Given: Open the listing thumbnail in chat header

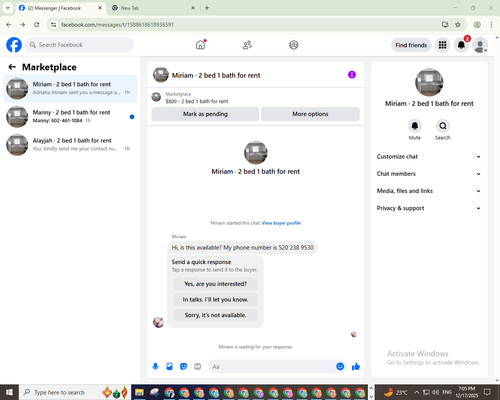Looking at the screenshot, I should point(161,75).
